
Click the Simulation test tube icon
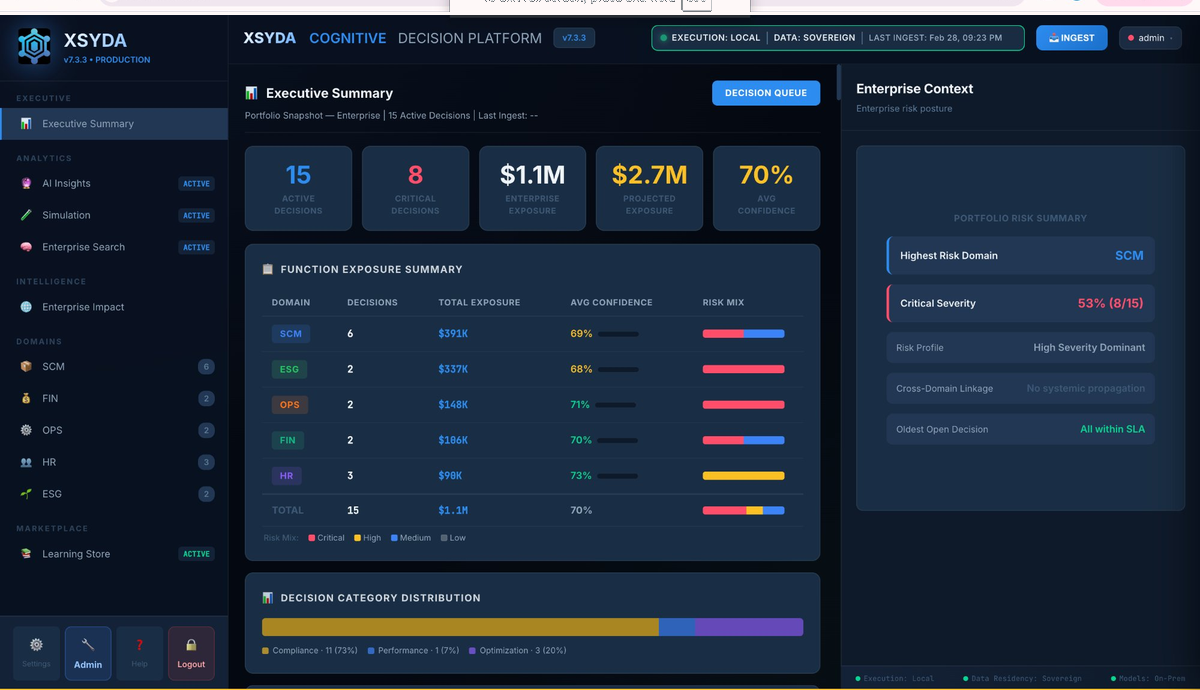point(27,216)
